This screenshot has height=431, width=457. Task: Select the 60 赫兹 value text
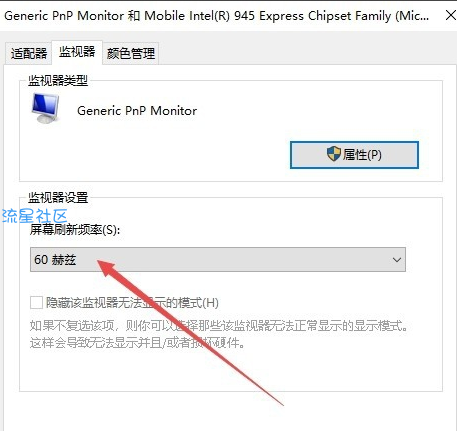pos(55,260)
